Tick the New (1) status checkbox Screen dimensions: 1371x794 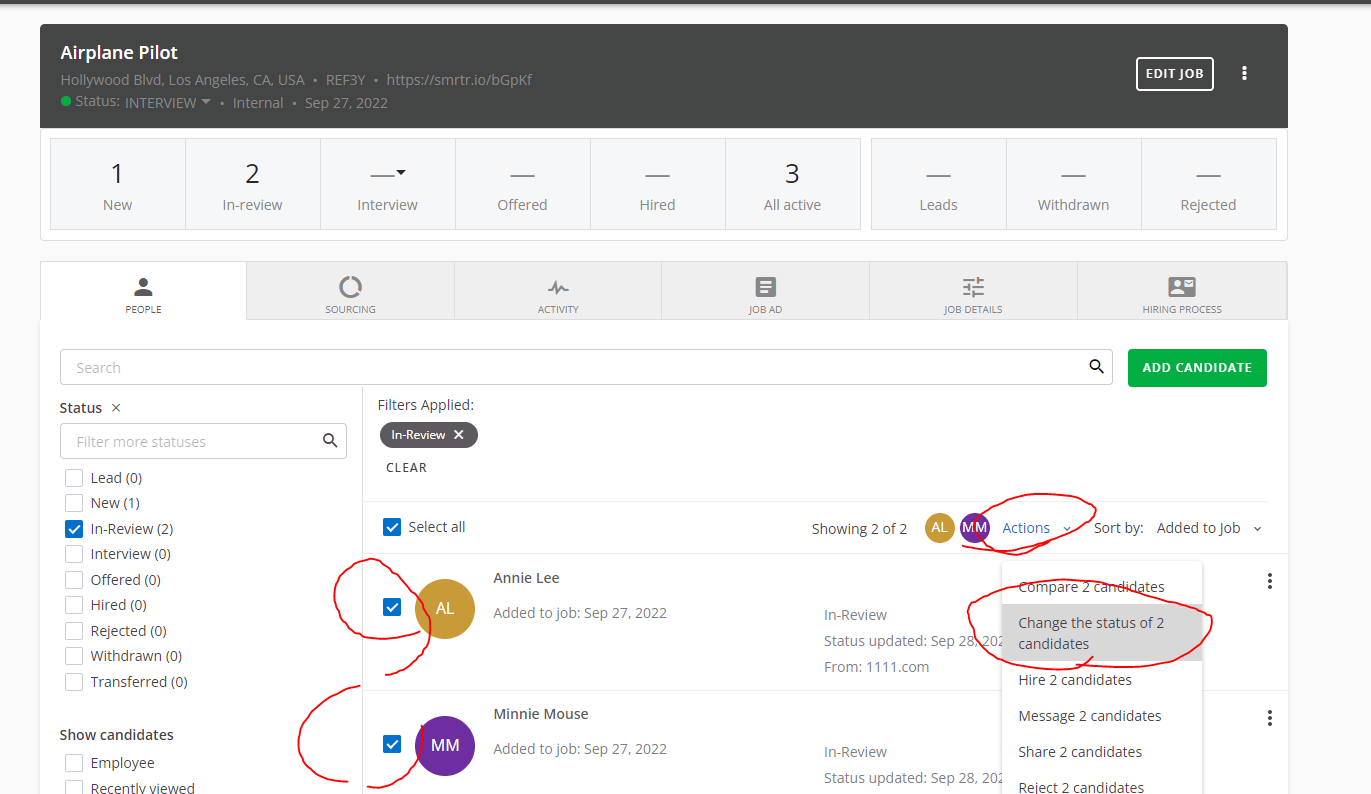(x=73, y=503)
